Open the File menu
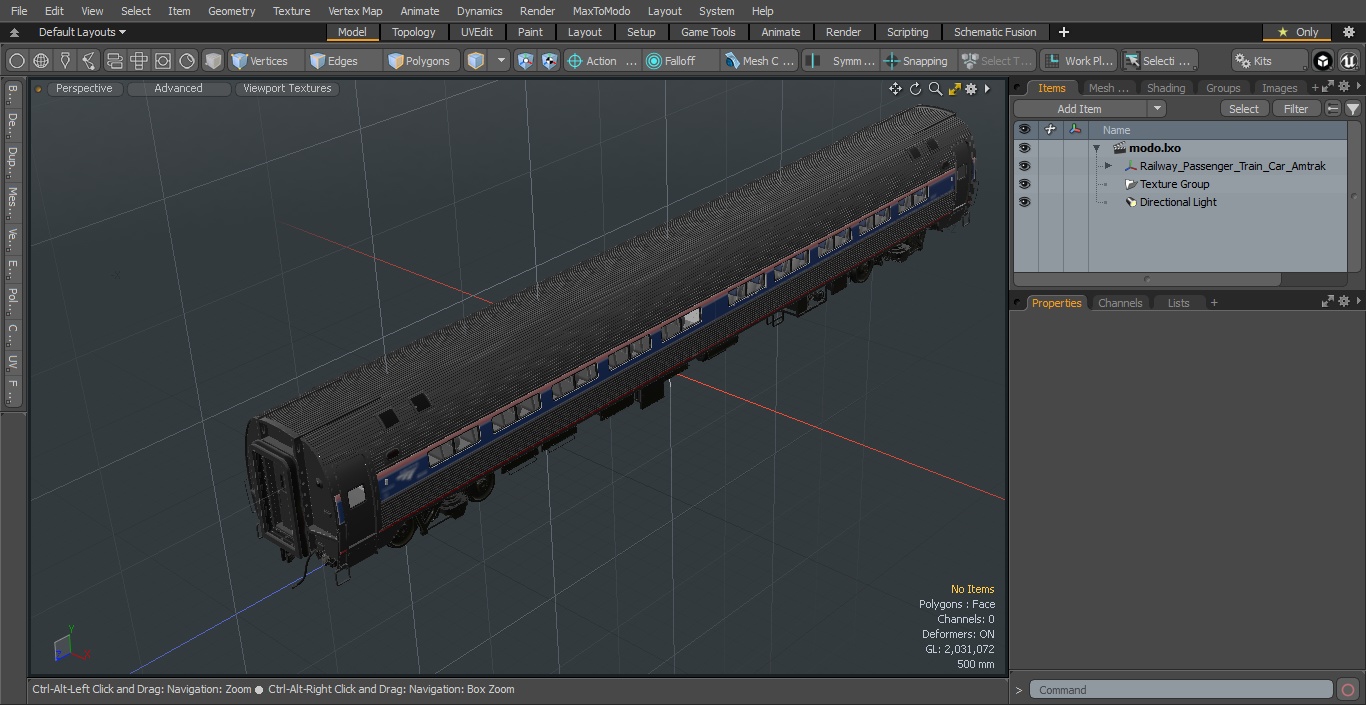1366x705 pixels. pos(19,11)
